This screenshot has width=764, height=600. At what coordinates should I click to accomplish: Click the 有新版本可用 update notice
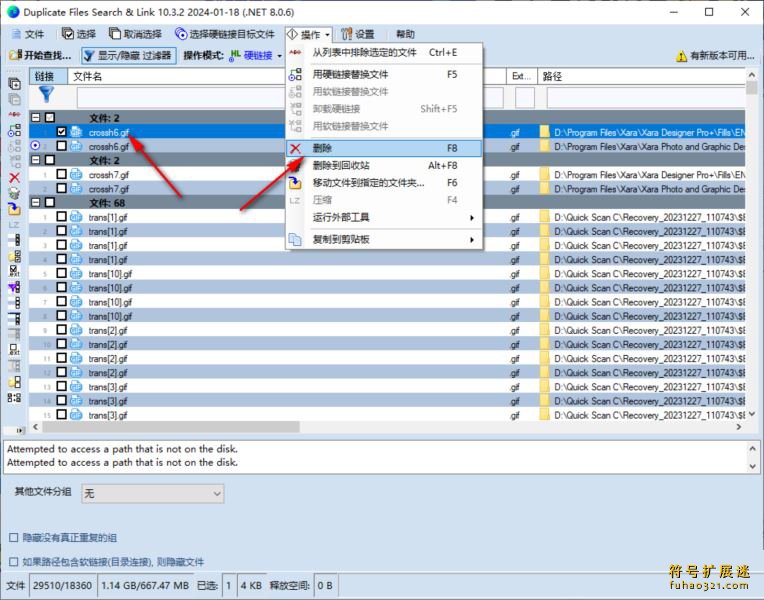click(715, 56)
